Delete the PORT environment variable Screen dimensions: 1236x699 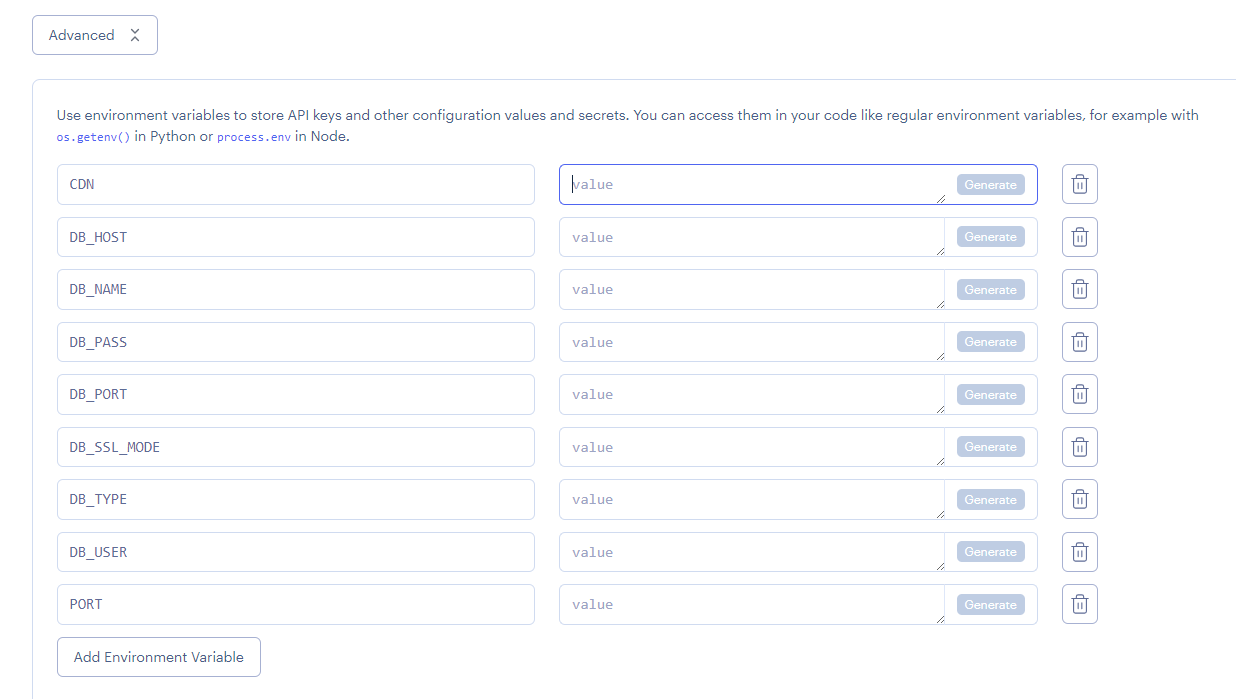coord(1079,604)
